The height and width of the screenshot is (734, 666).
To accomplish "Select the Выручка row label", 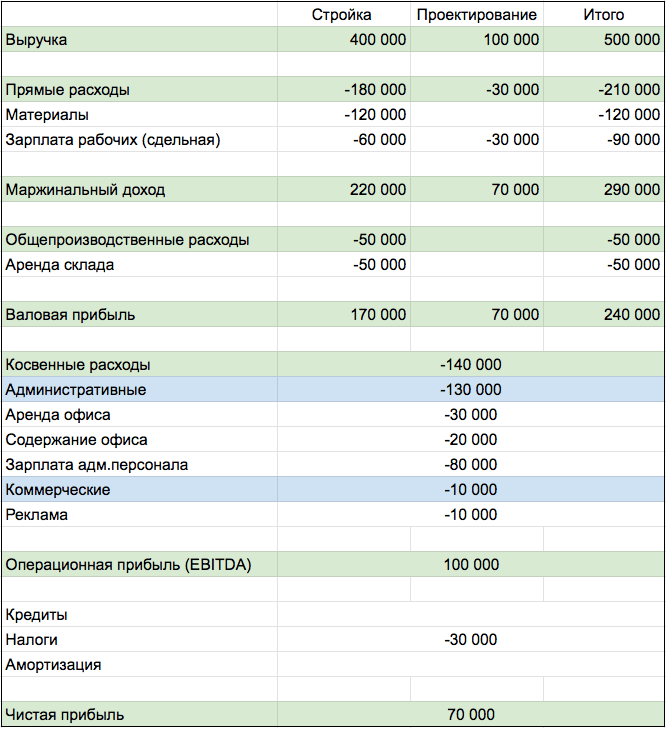I will [x=37, y=40].
